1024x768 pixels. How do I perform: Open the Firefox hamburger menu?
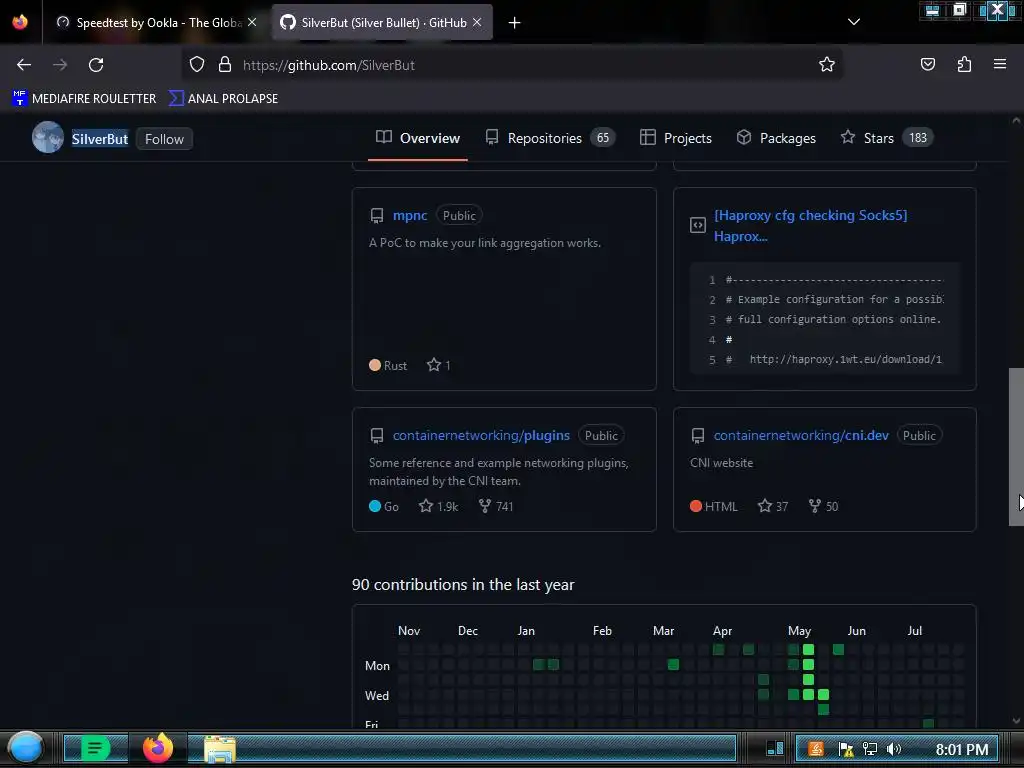(999, 64)
